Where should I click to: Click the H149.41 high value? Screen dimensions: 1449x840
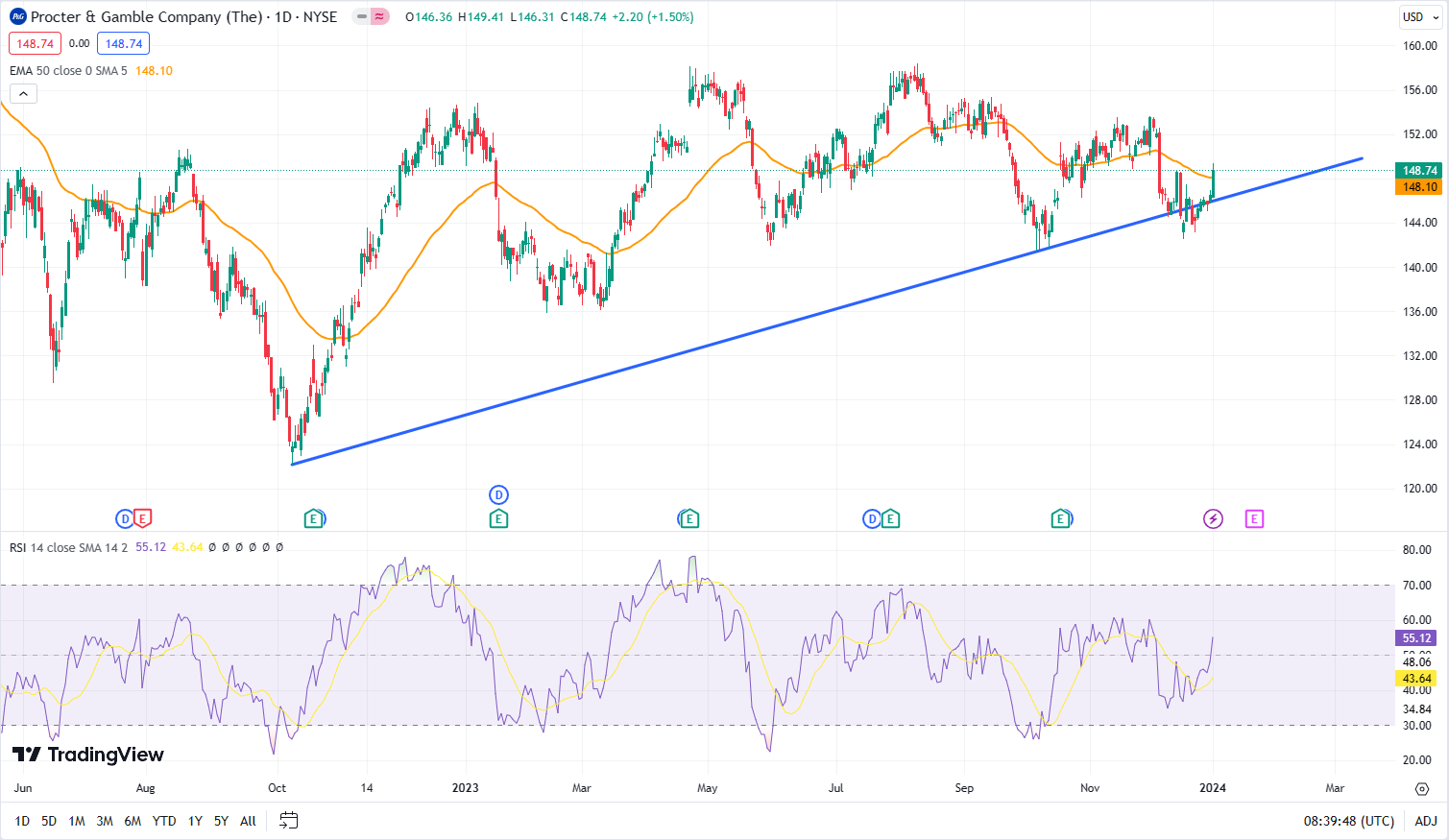(481, 16)
